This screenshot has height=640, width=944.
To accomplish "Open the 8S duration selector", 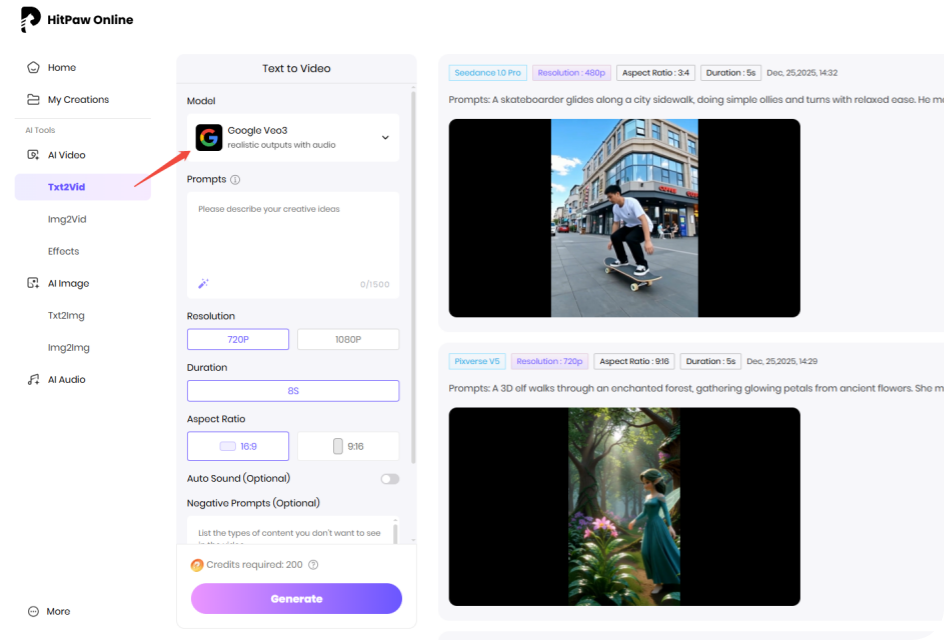I will click(x=292, y=390).
